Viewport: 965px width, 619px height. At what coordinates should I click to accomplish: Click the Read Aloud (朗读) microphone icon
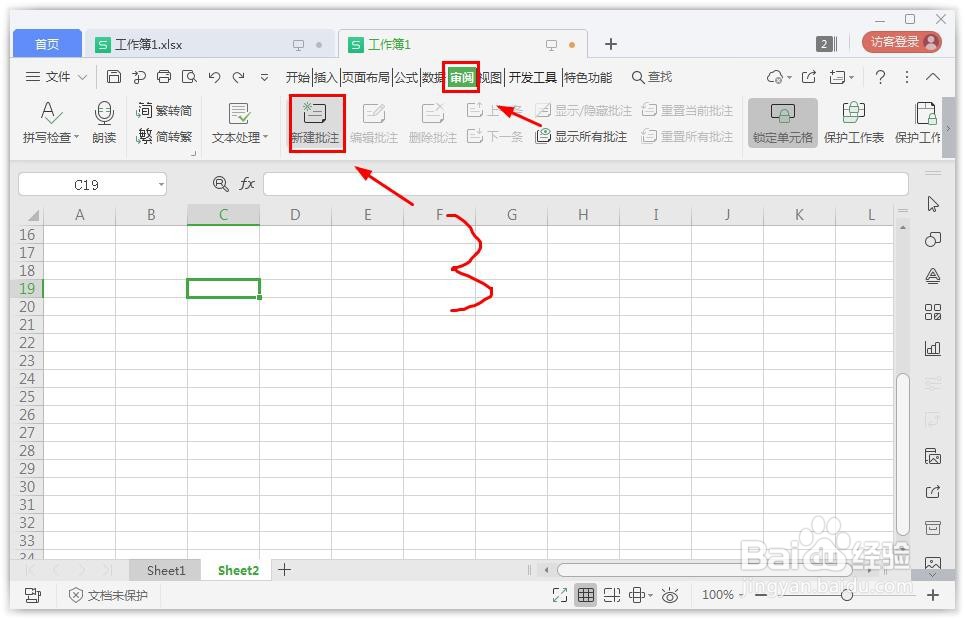tap(104, 113)
